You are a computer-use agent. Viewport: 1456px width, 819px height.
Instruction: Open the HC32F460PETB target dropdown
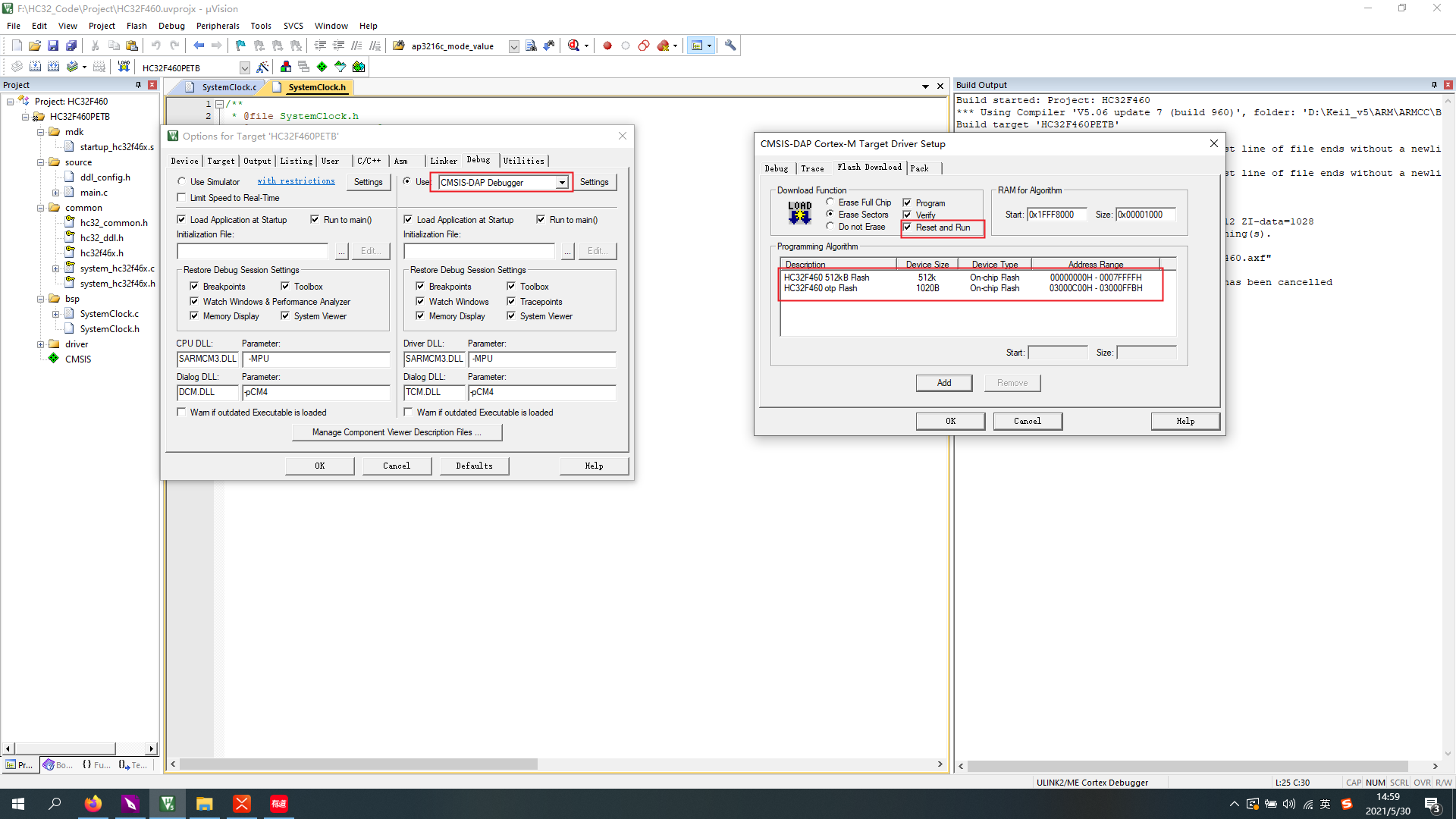click(x=244, y=67)
